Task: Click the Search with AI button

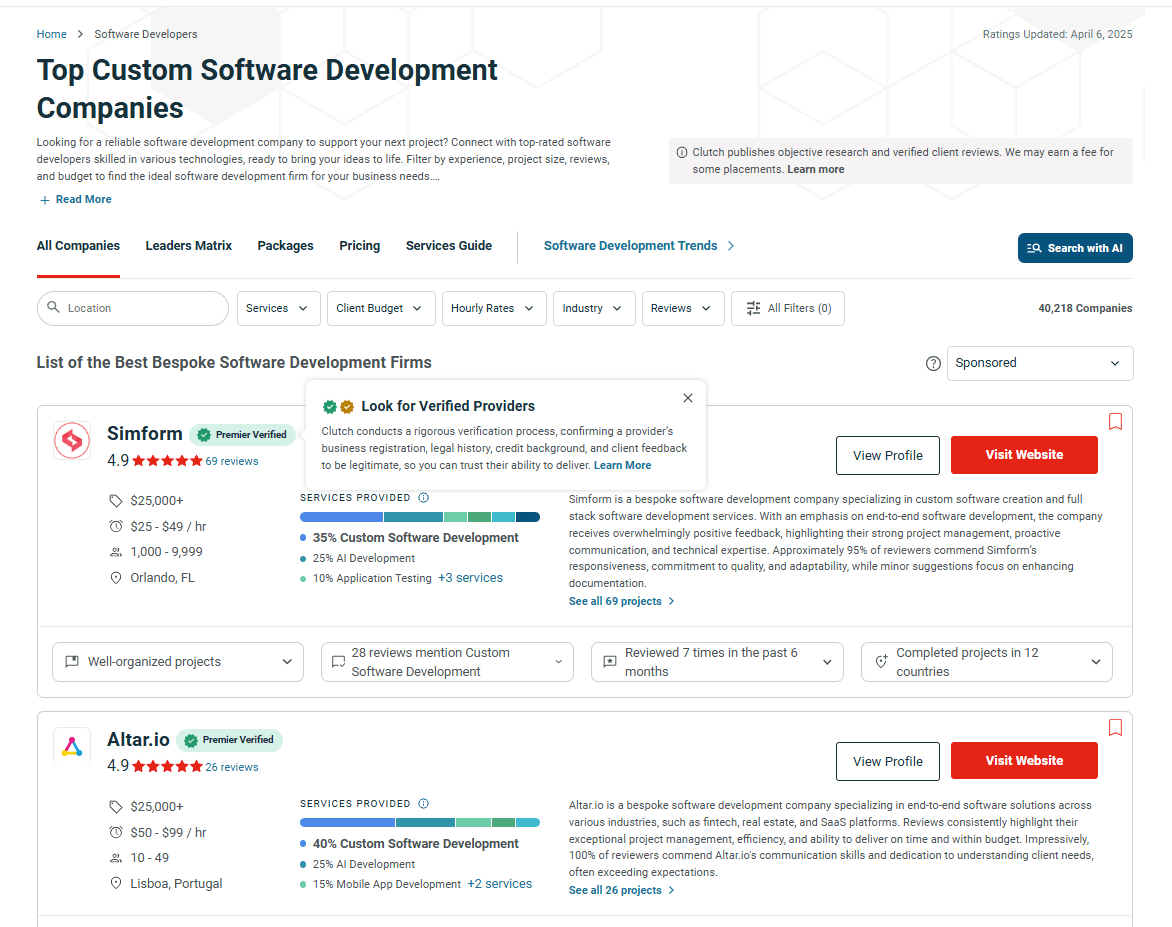Action: point(1075,248)
